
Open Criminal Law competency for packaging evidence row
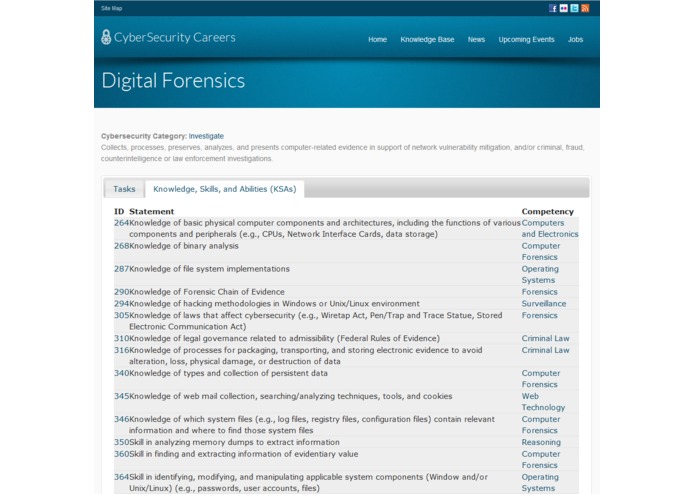[x=545, y=350]
